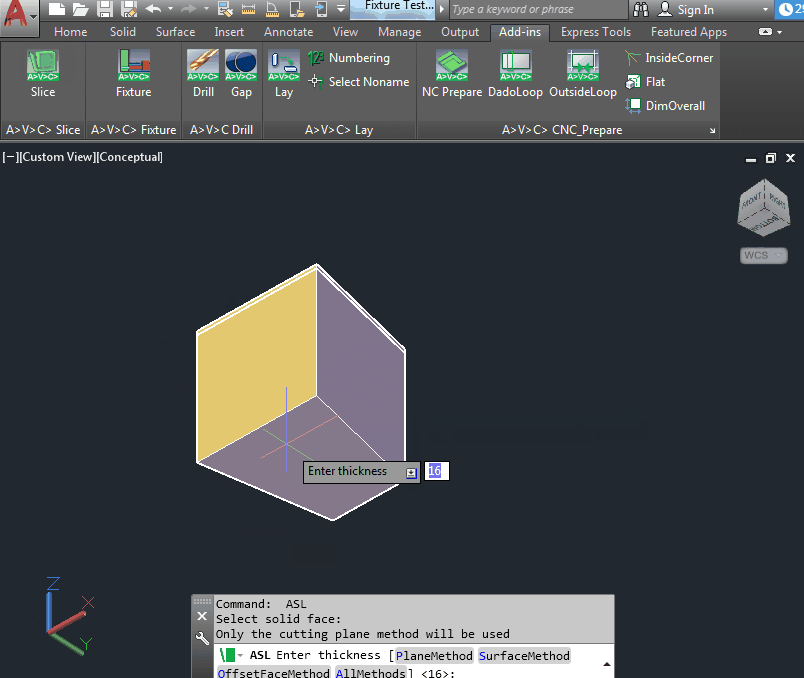Click the Save As icon
The width and height of the screenshot is (804, 678).
pos(129,9)
